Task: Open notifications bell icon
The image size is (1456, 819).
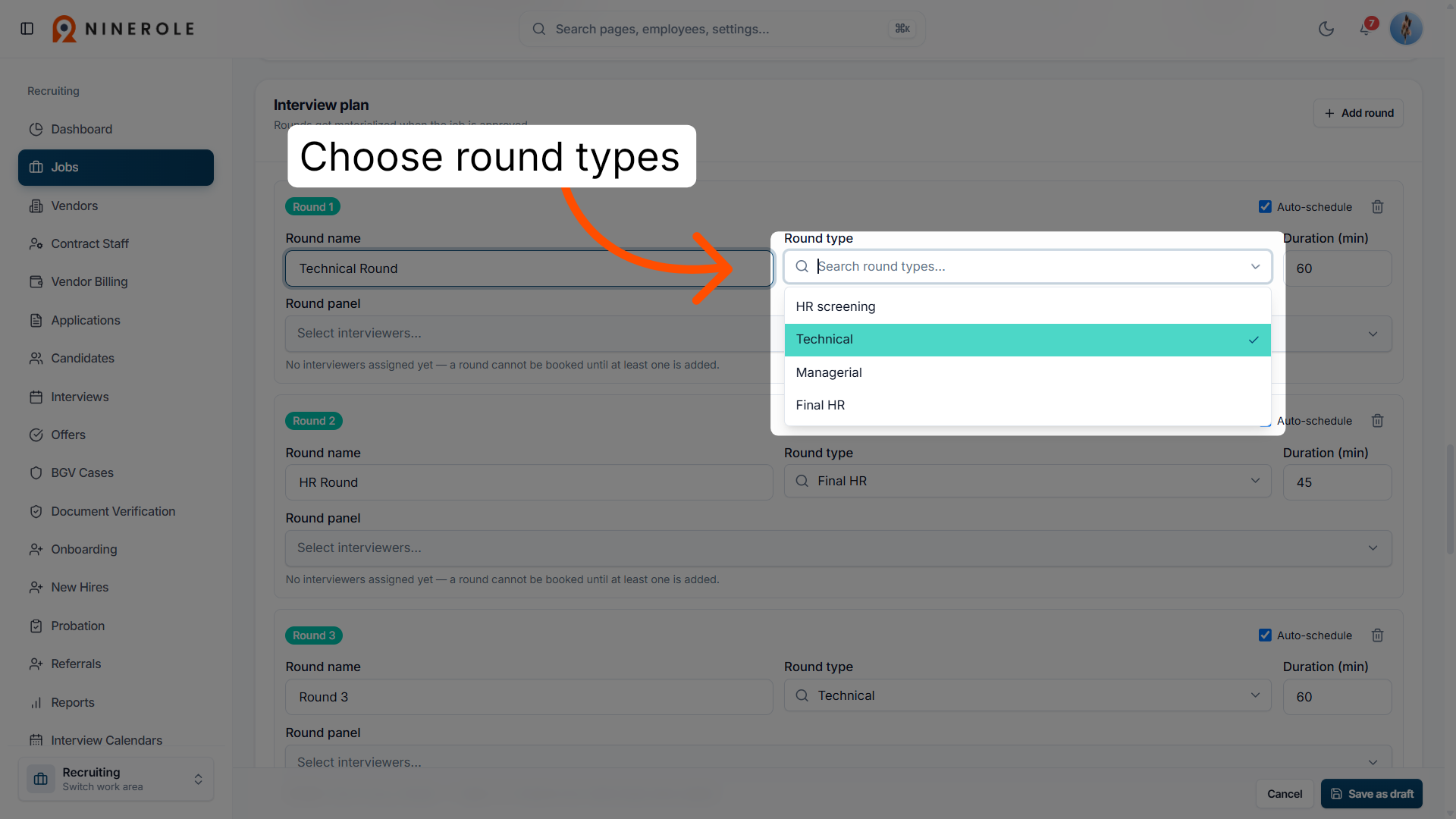Action: (1365, 29)
